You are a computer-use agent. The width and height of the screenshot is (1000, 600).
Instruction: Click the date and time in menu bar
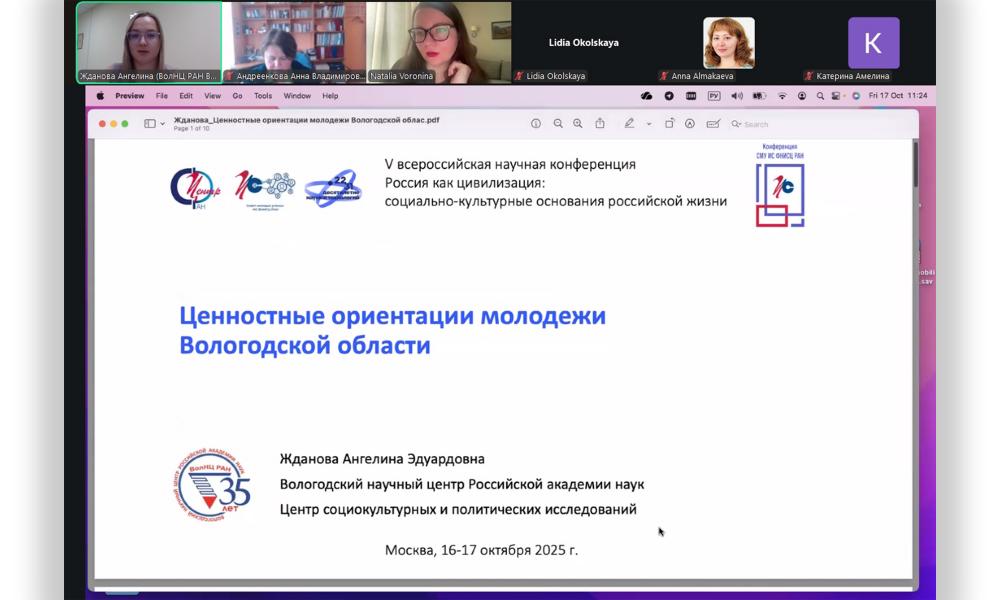pyautogui.click(x=898, y=96)
